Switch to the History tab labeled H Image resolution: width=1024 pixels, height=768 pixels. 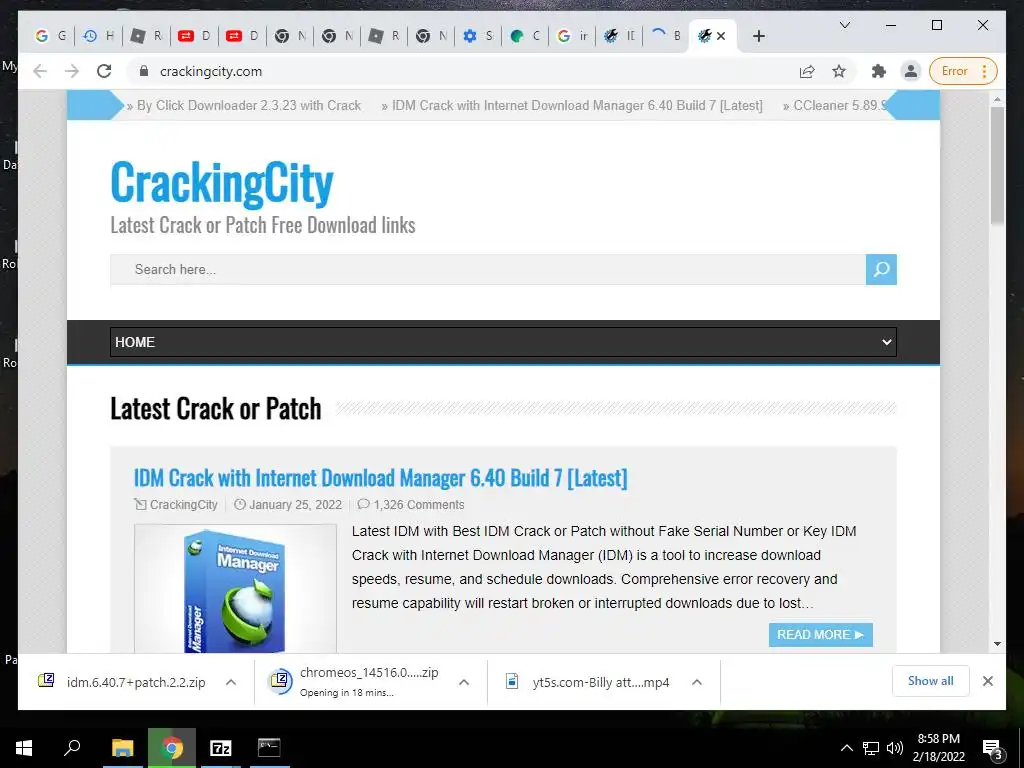pyautogui.click(x=99, y=36)
